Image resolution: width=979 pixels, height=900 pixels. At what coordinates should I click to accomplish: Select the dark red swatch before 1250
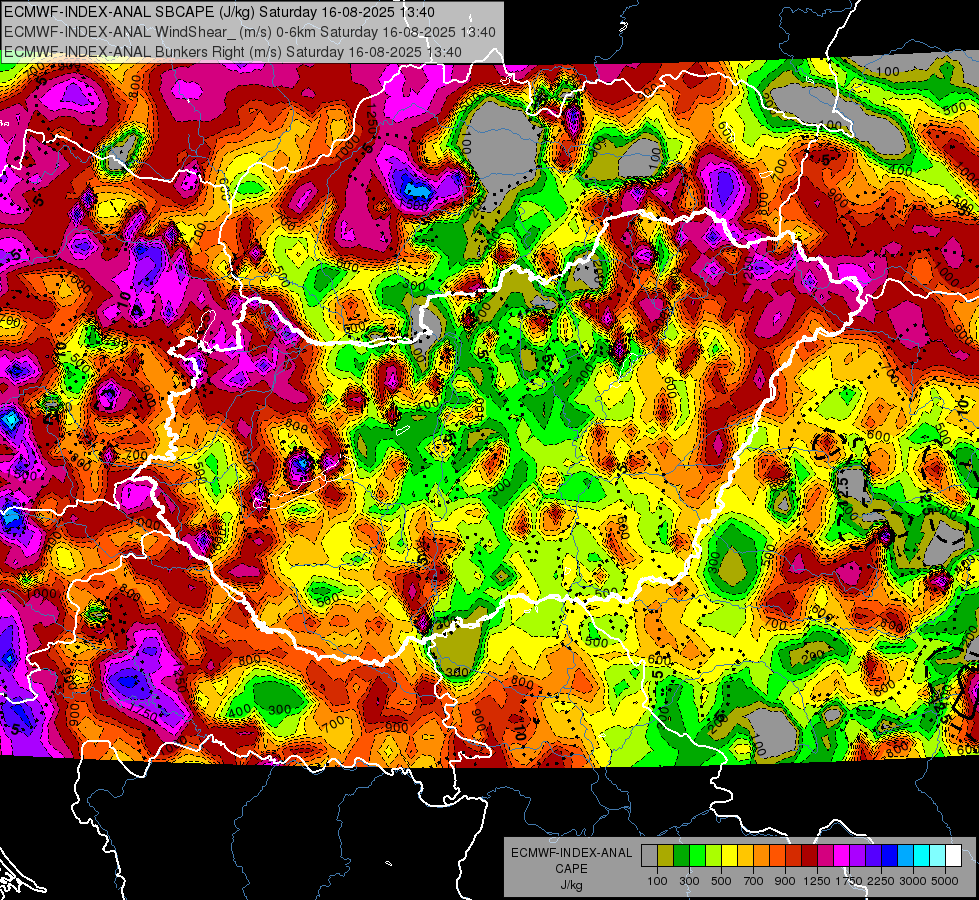point(810,856)
